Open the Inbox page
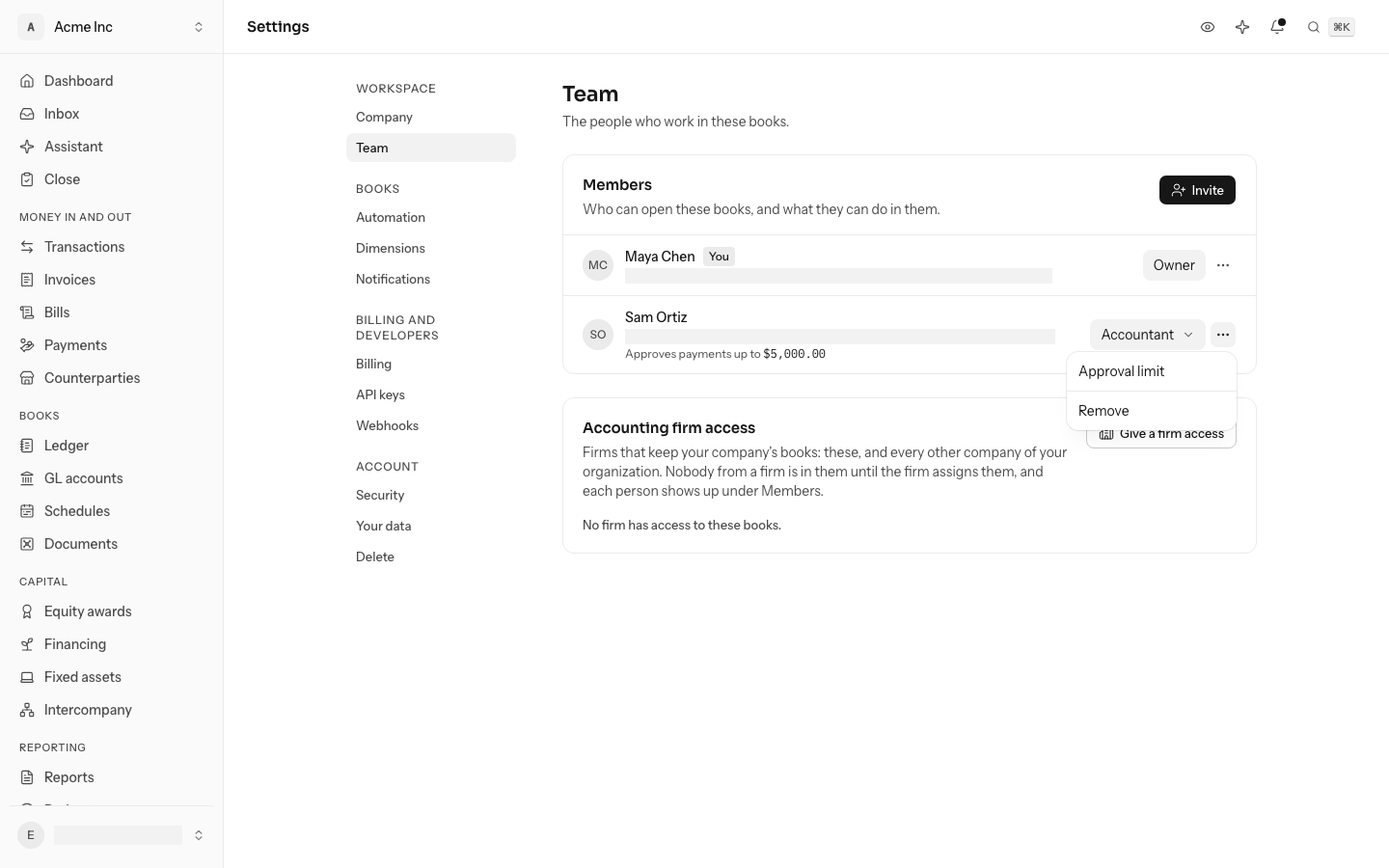The width and height of the screenshot is (1389, 868). (x=111, y=114)
